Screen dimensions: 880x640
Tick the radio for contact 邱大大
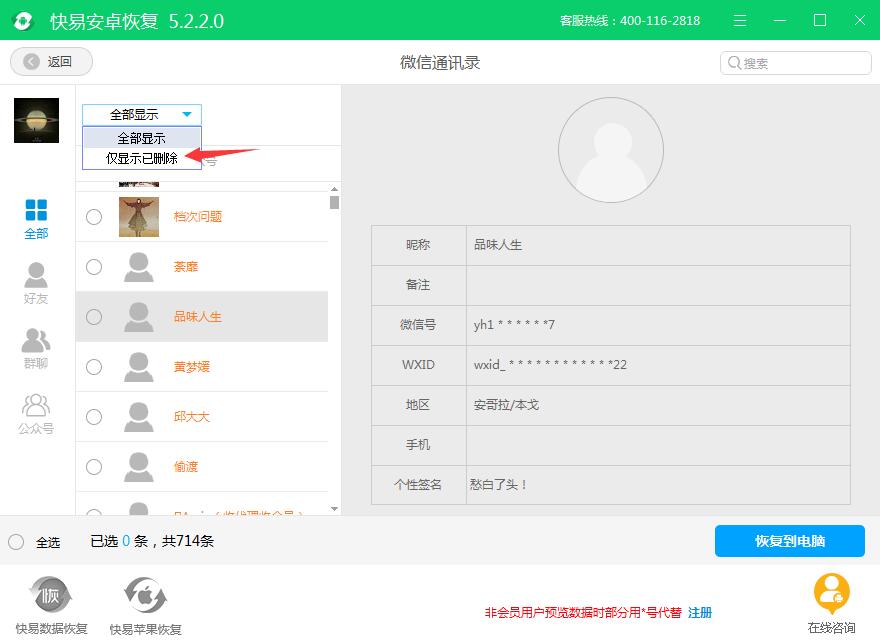click(94, 417)
